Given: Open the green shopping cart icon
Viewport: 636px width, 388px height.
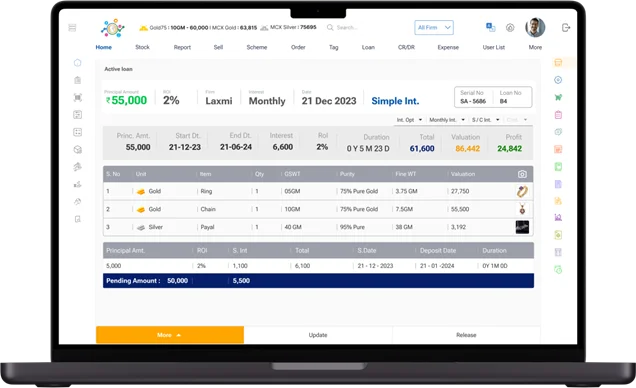Looking at the screenshot, I should (558, 97).
